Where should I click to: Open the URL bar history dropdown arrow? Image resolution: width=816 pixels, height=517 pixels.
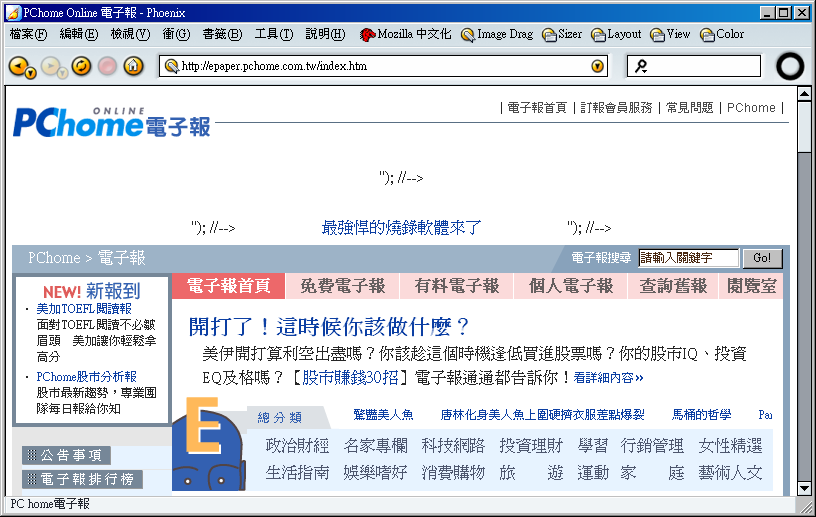[x=597, y=66]
